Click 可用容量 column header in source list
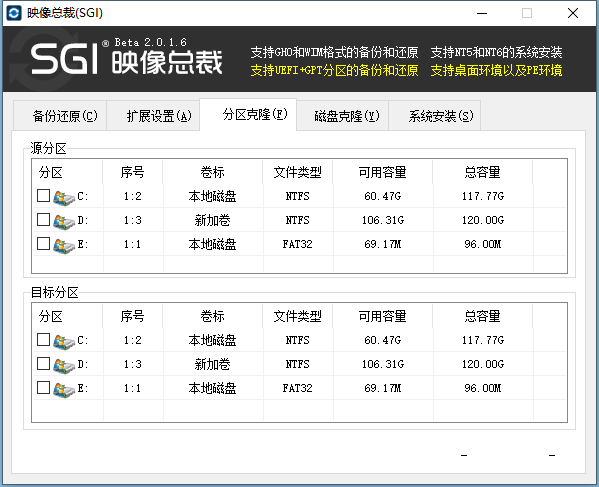The image size is (599, 487). pyautogui.click(x=382, y=172)
